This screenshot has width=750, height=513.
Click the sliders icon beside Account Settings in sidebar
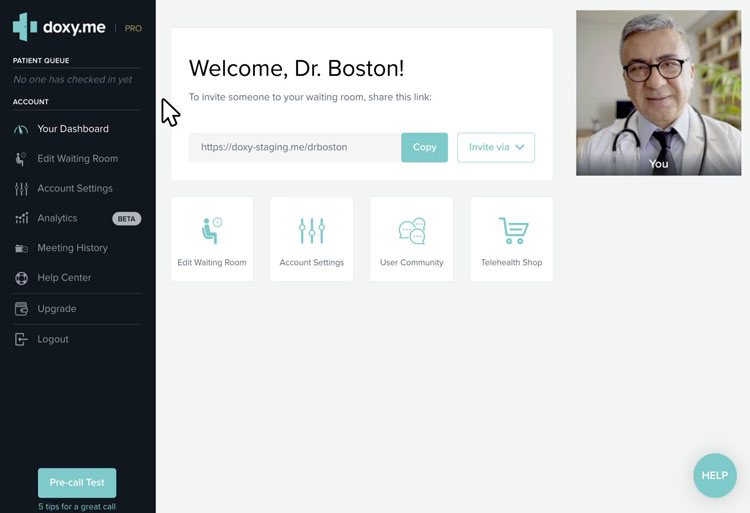[21, 189]
